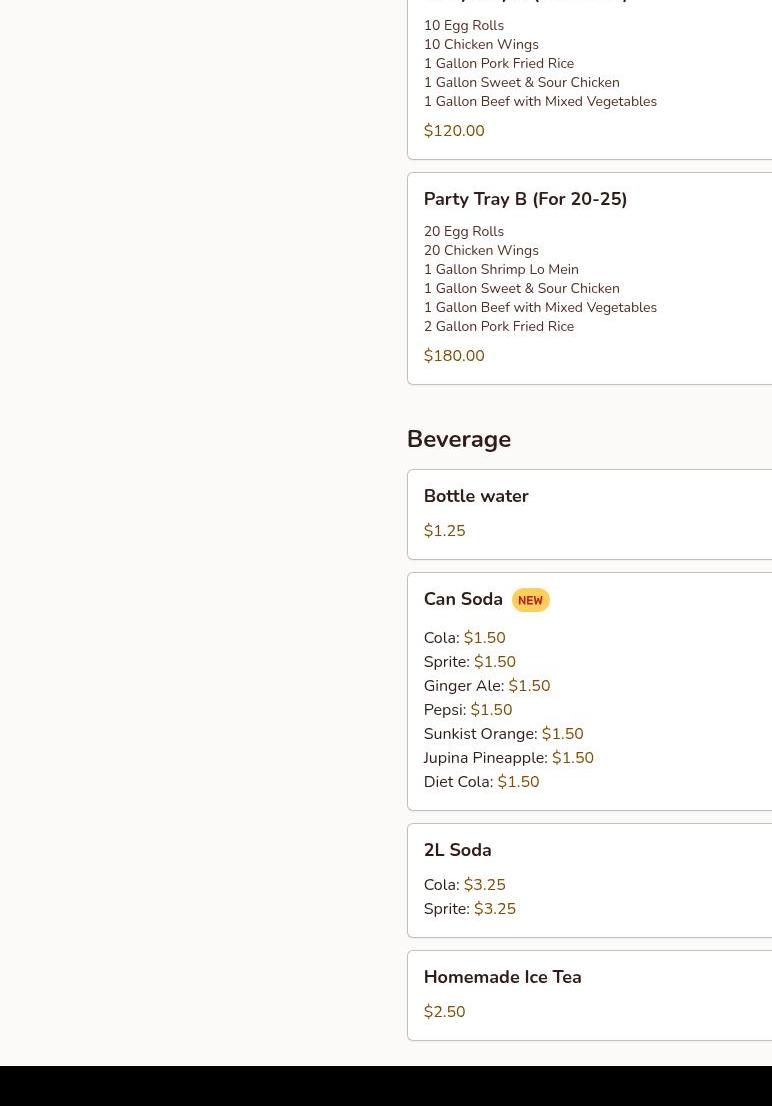Image resolution: width=772 pixels, height=1106 pixels.
Task: Pick the Sprite can soda for $1.50
Action: point(469,662)
